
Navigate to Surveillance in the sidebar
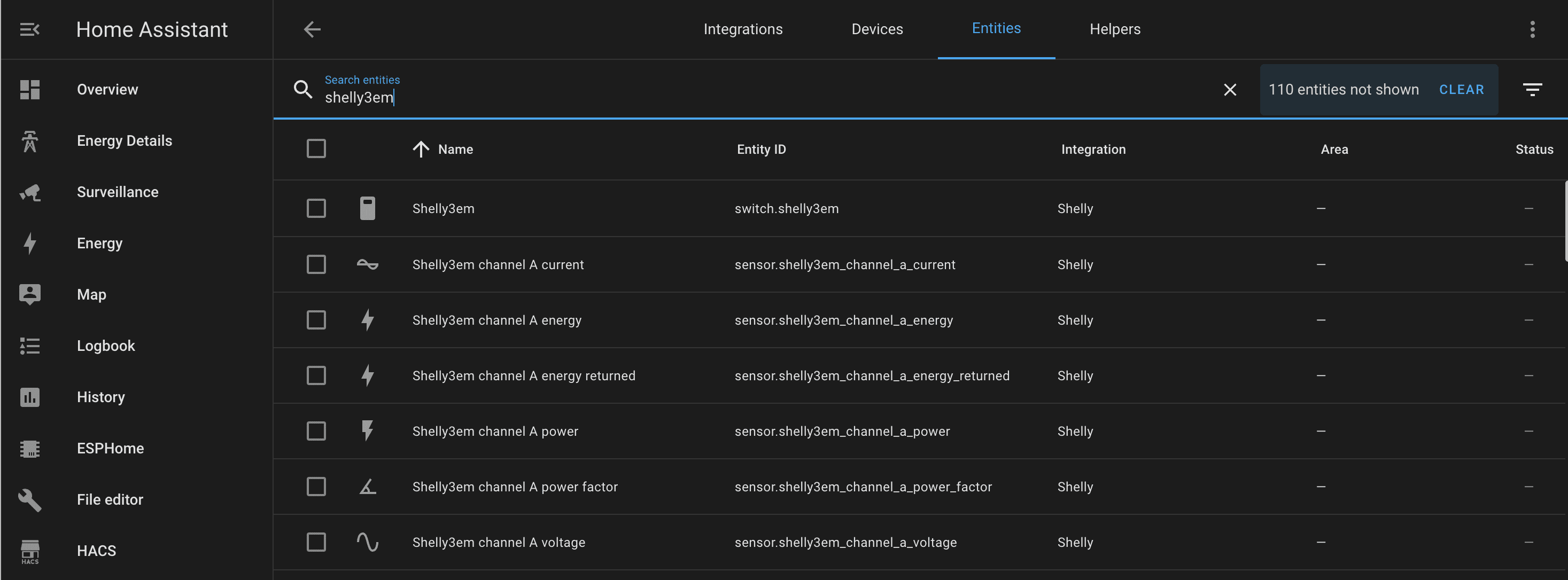point(118,192)
